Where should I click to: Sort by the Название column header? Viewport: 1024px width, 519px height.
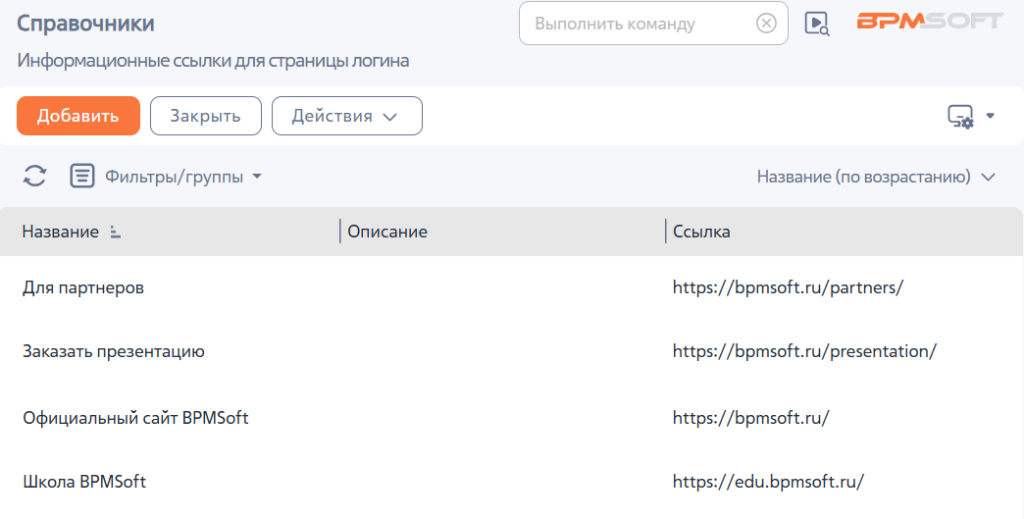(x=60, y=231)
